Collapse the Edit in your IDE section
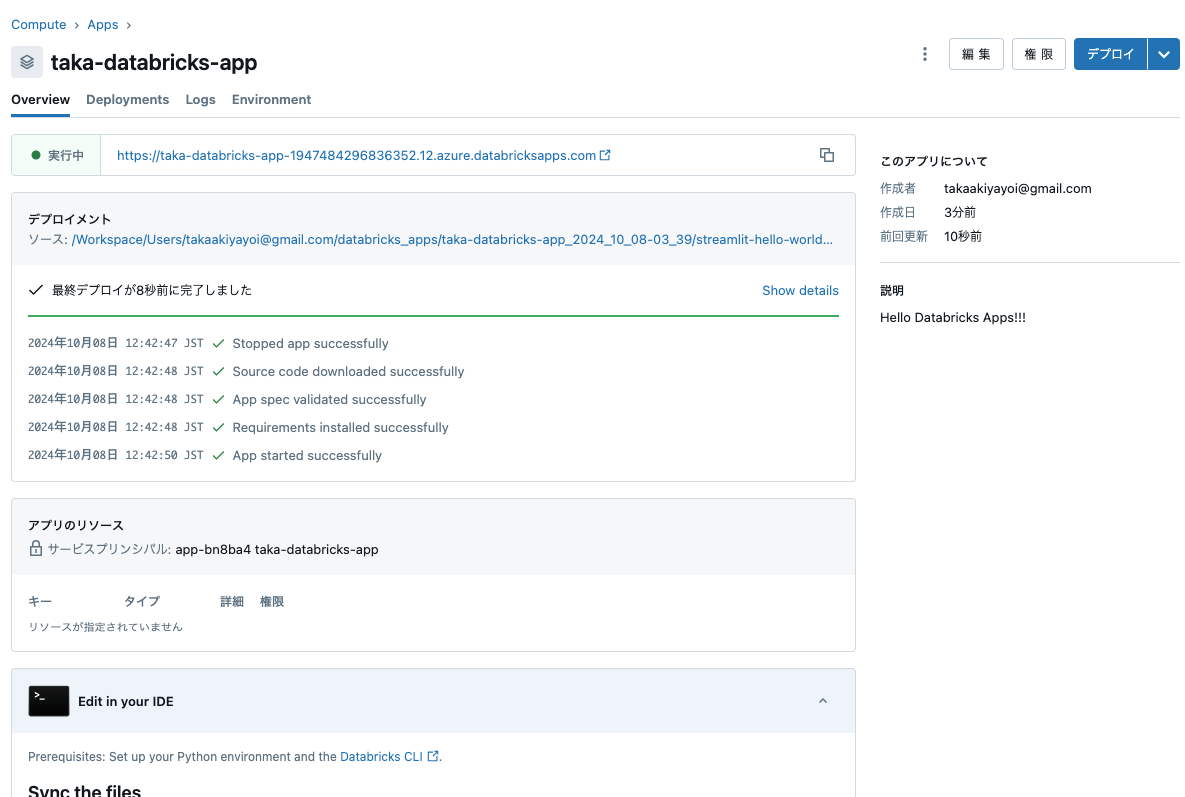 823,701
